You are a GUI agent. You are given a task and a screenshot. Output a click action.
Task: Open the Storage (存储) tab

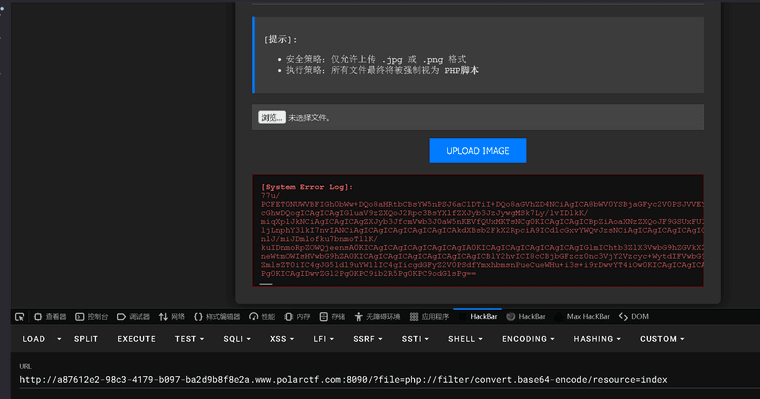[x=332, y=317]
